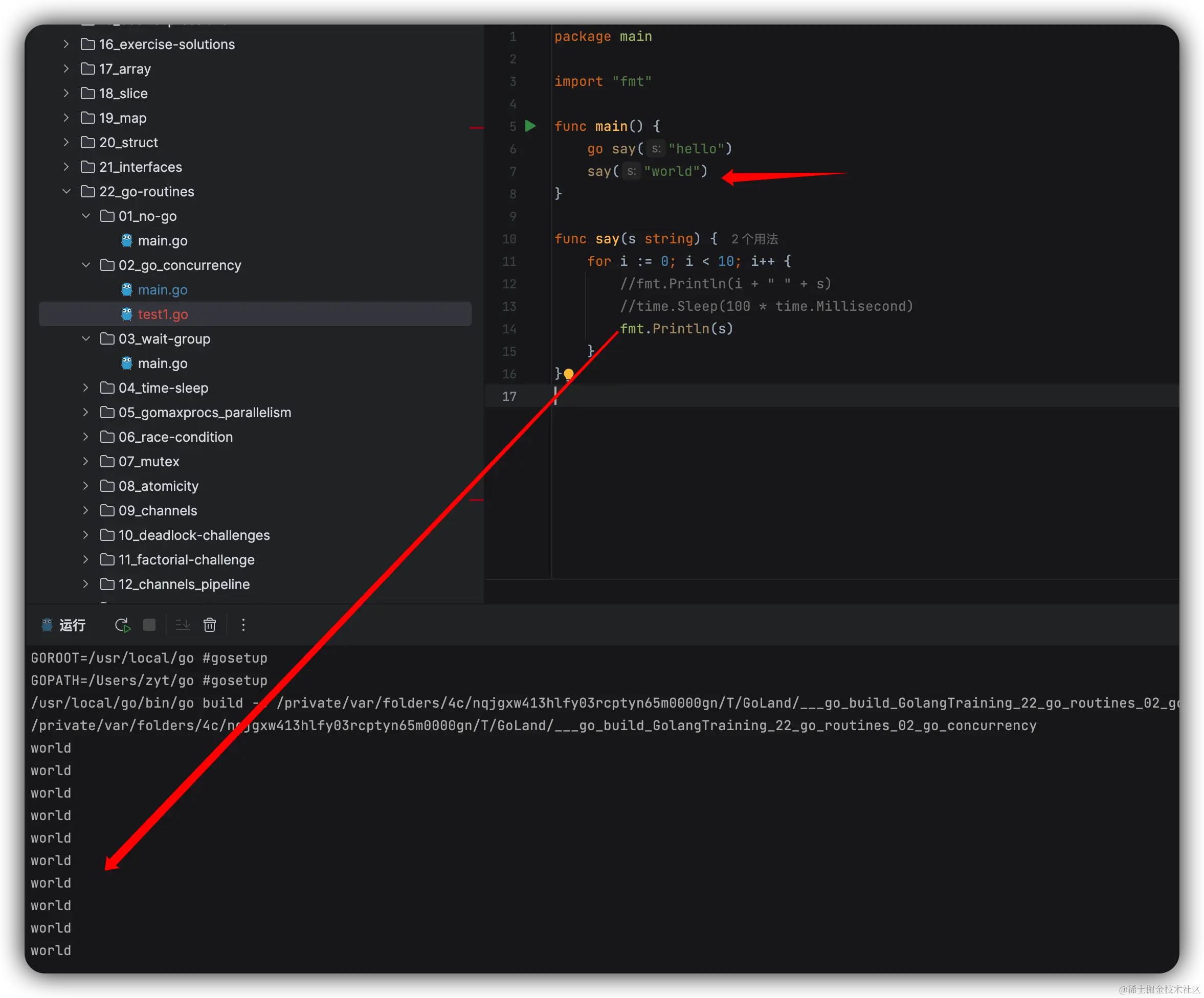Select test1.go in the project tree
1204x998 pixels.
point(162,314)
